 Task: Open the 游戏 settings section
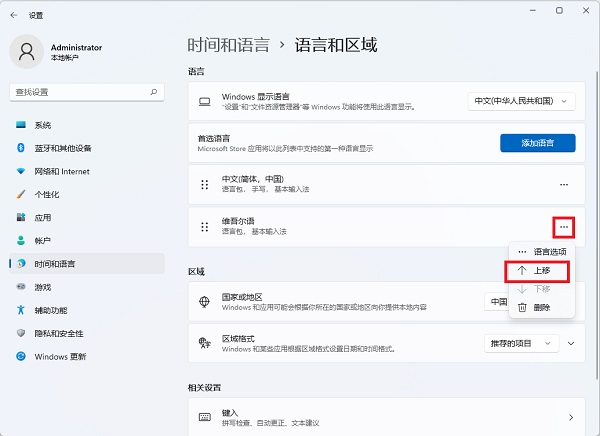click(x=43, y=286)
